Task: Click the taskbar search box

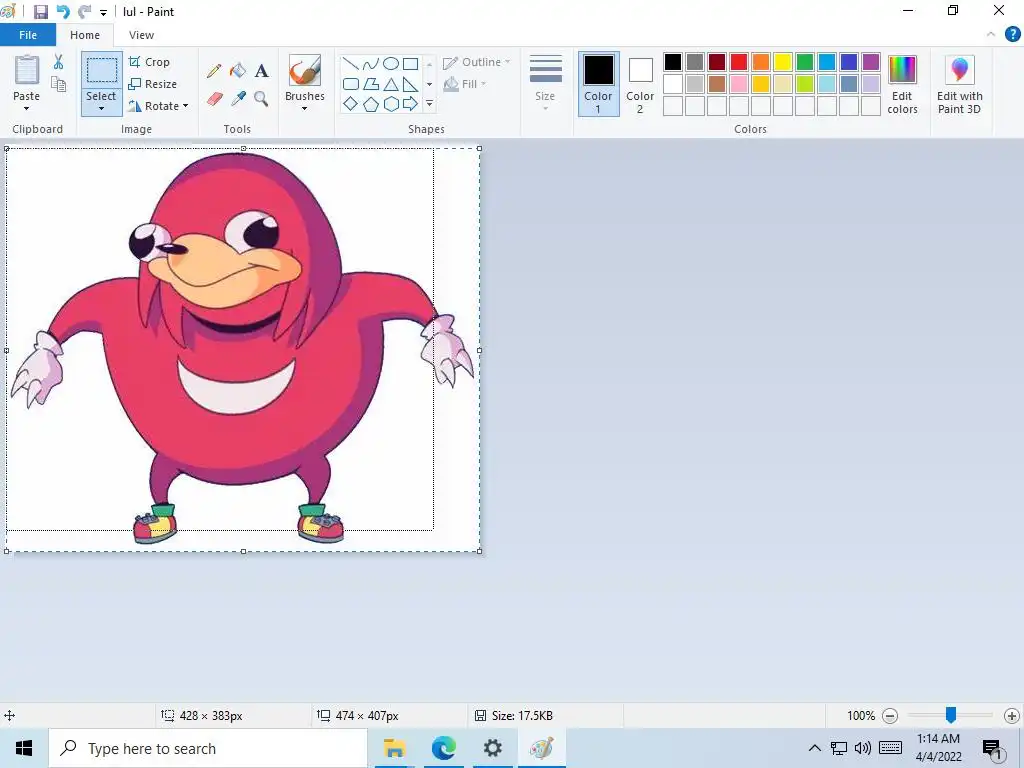Action: pos(208,748)
